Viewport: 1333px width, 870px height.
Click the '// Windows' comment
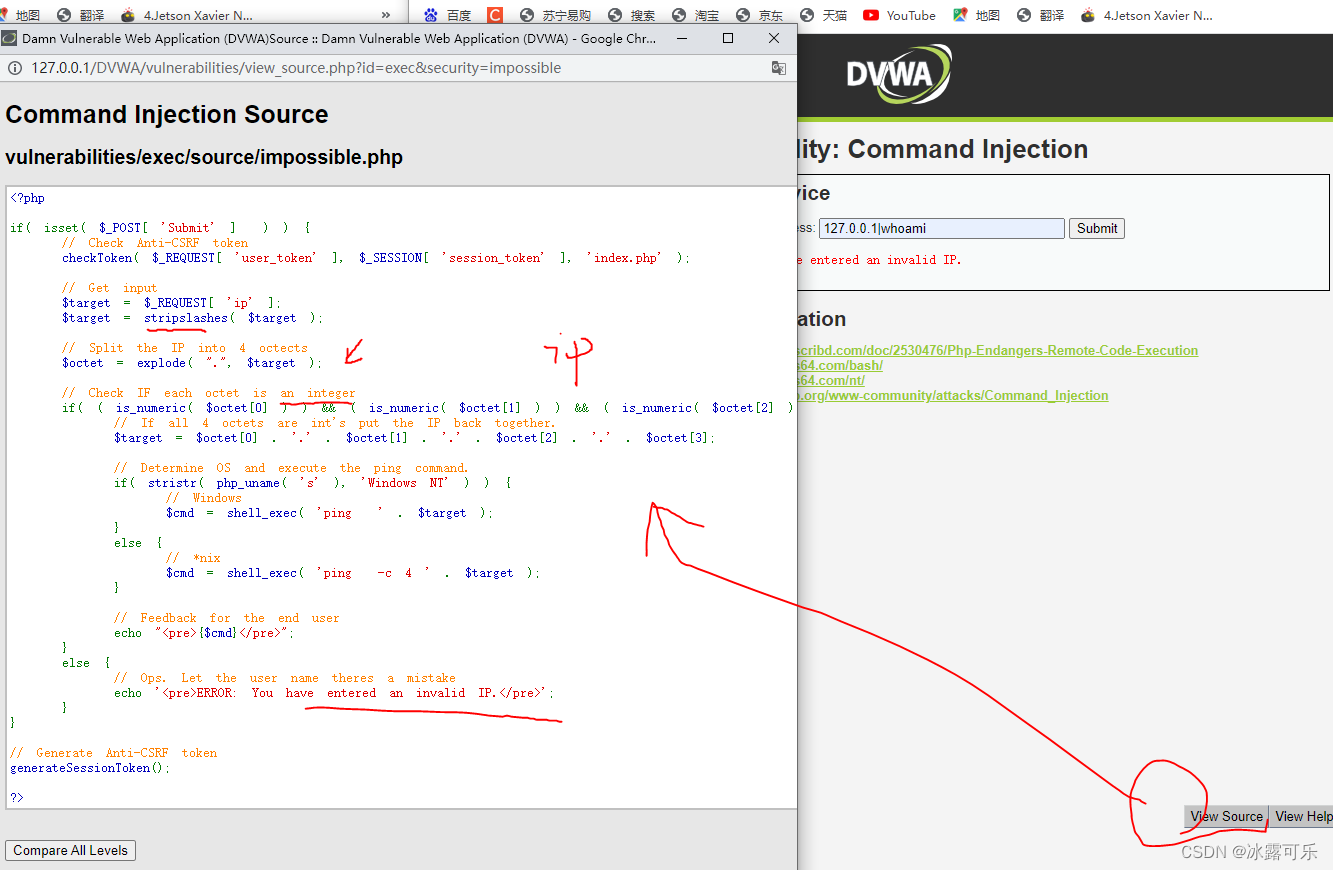[x=204, y=498]
